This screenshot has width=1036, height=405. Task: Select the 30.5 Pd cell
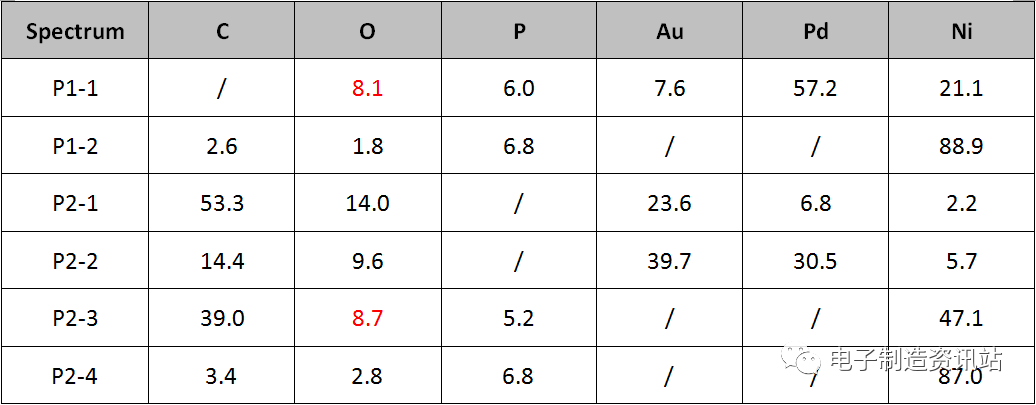tap(815, 261)
